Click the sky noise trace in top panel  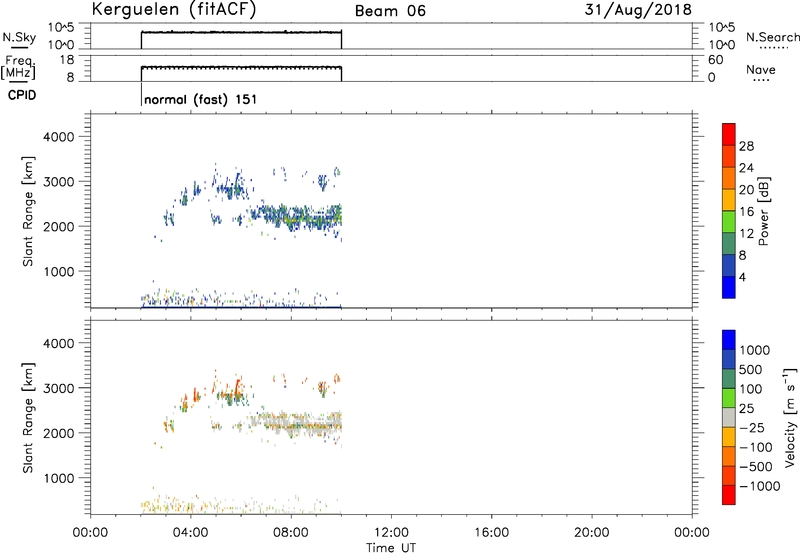tap(241, 33)
